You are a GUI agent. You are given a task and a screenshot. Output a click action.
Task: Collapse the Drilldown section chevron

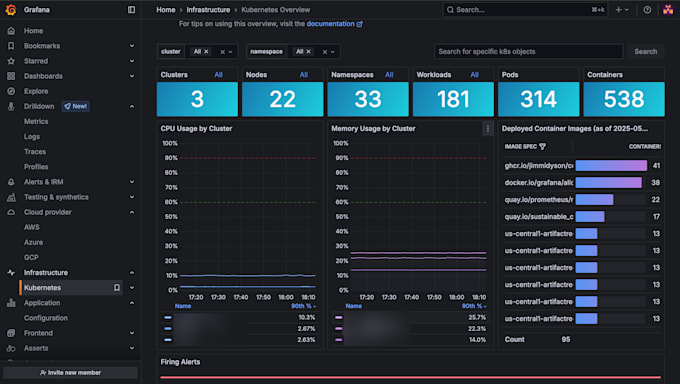(132, 106)
